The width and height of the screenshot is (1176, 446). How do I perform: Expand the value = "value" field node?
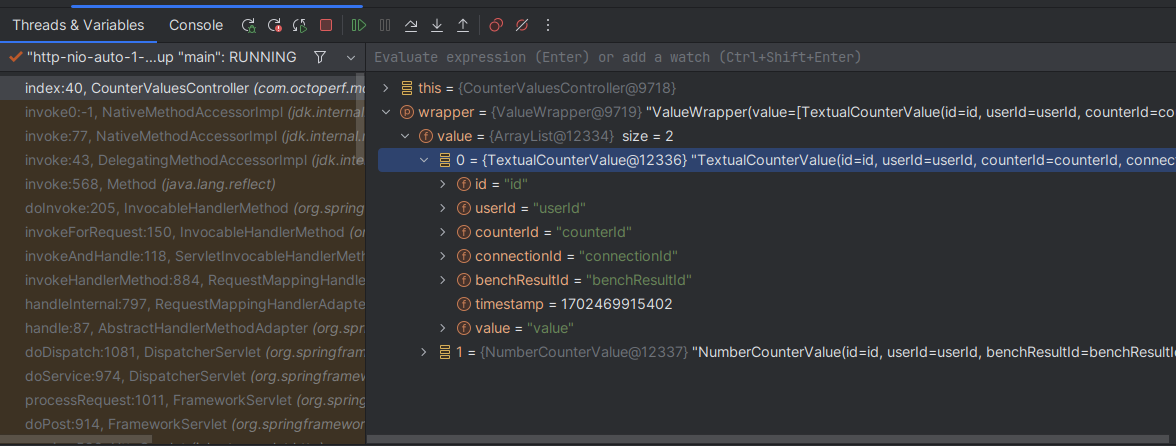point(442,328)
